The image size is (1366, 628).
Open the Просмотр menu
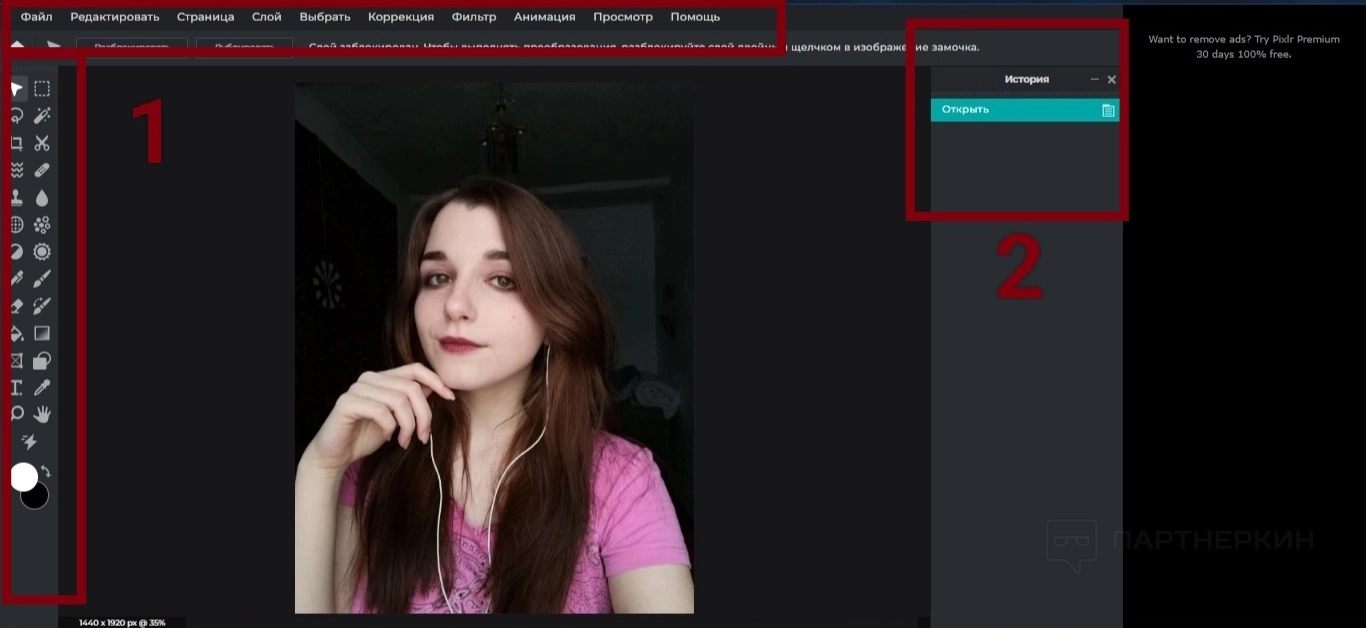(623, 17)
